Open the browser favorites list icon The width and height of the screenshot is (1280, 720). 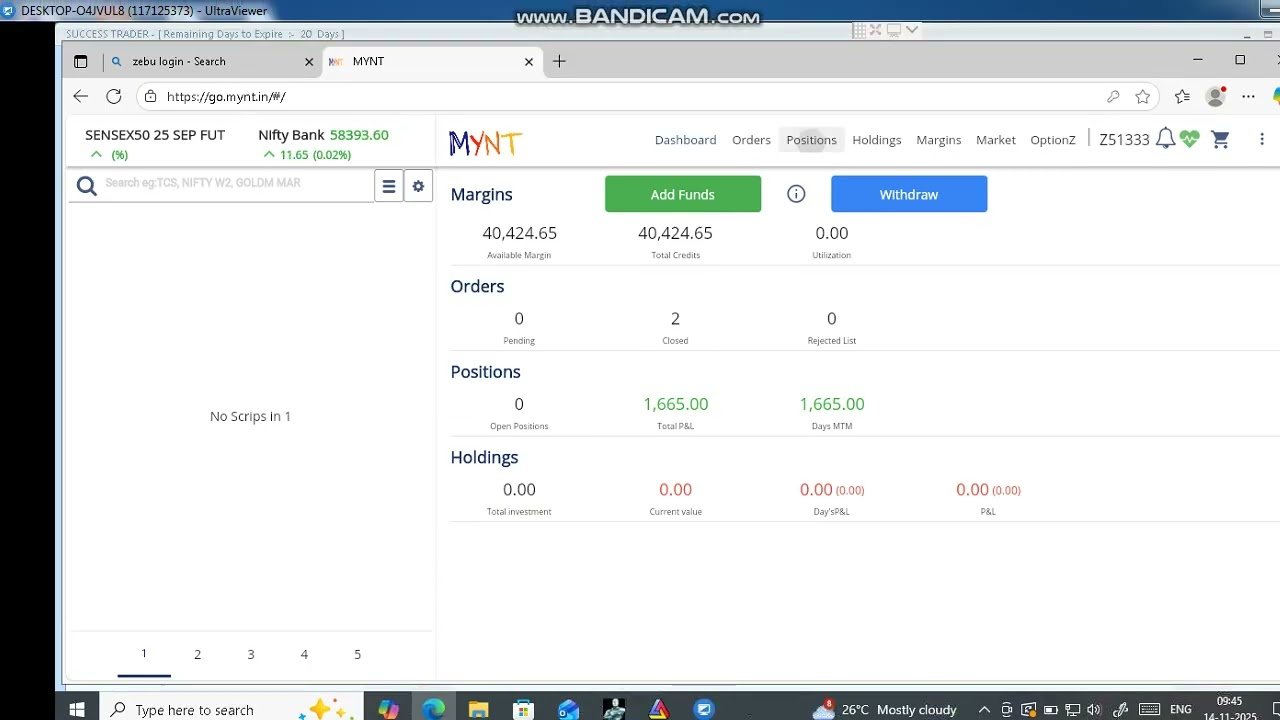click(x=1182, y=97)
